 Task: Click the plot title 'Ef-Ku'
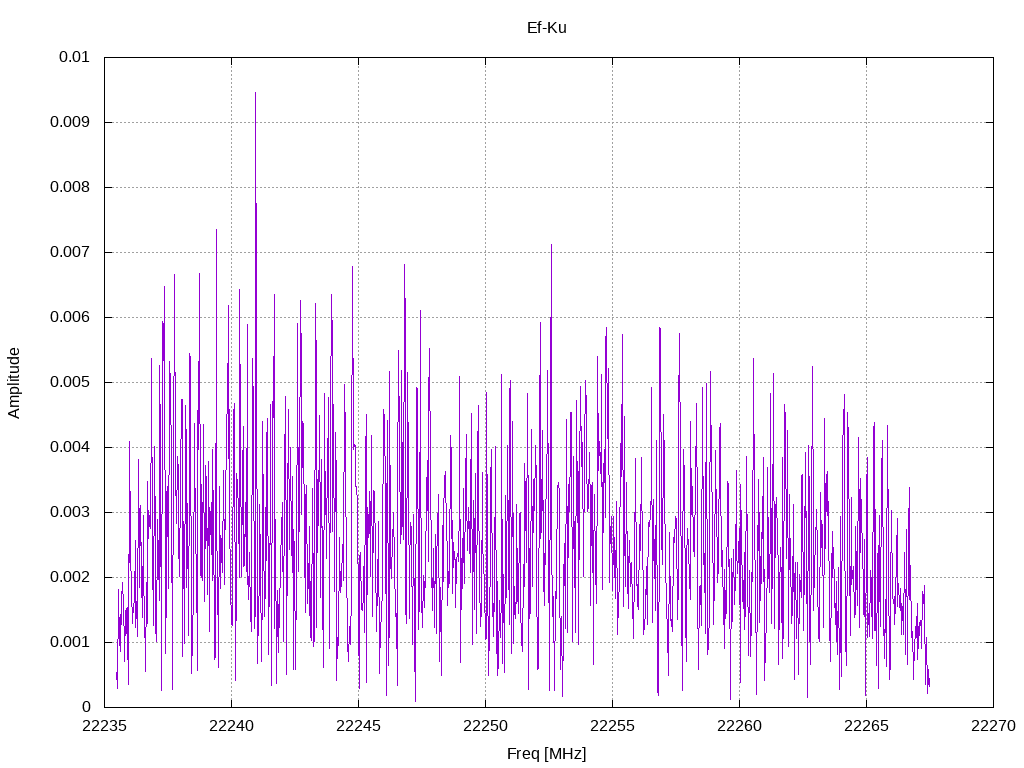point(547,28)
